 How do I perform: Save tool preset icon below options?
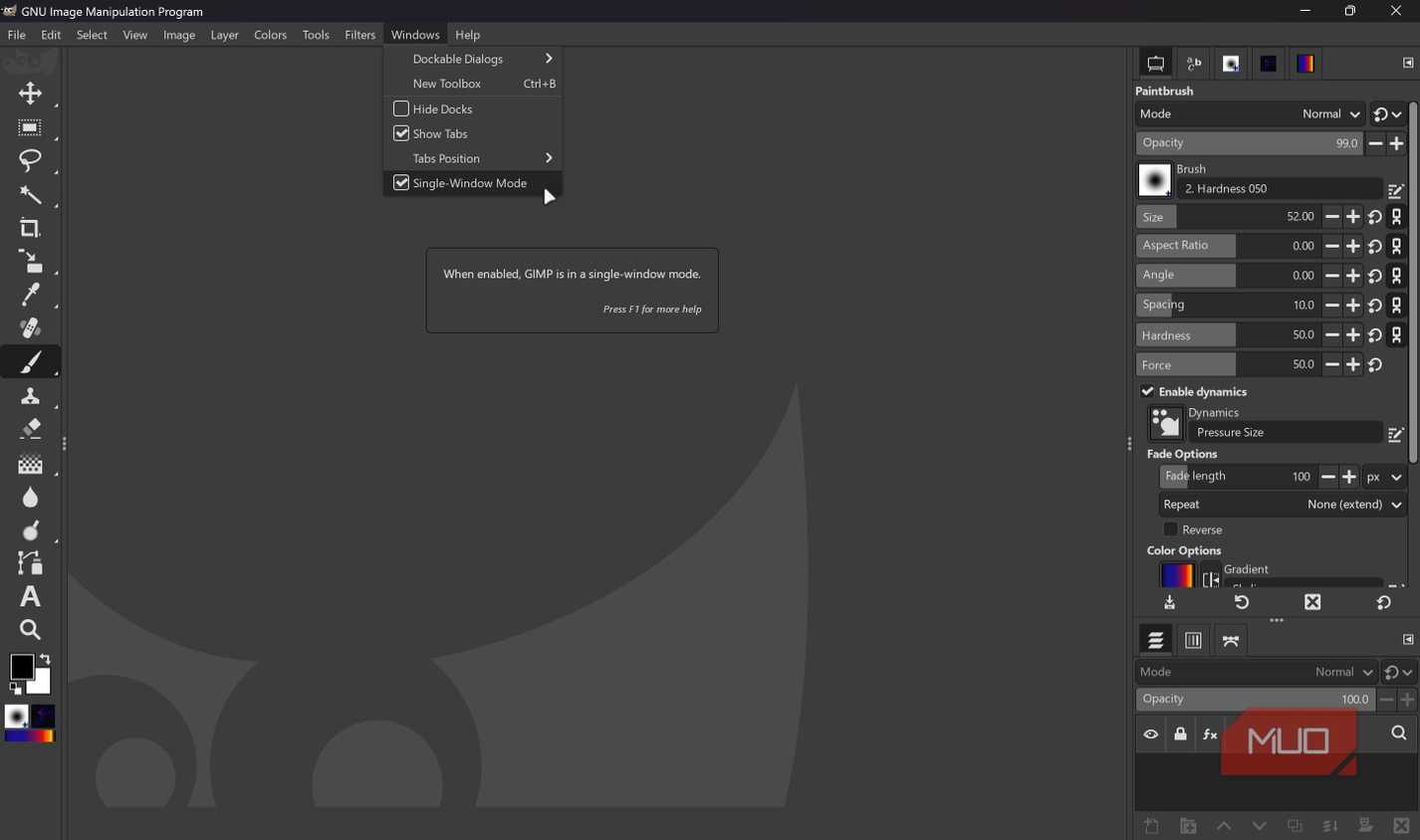point(1170,603)
